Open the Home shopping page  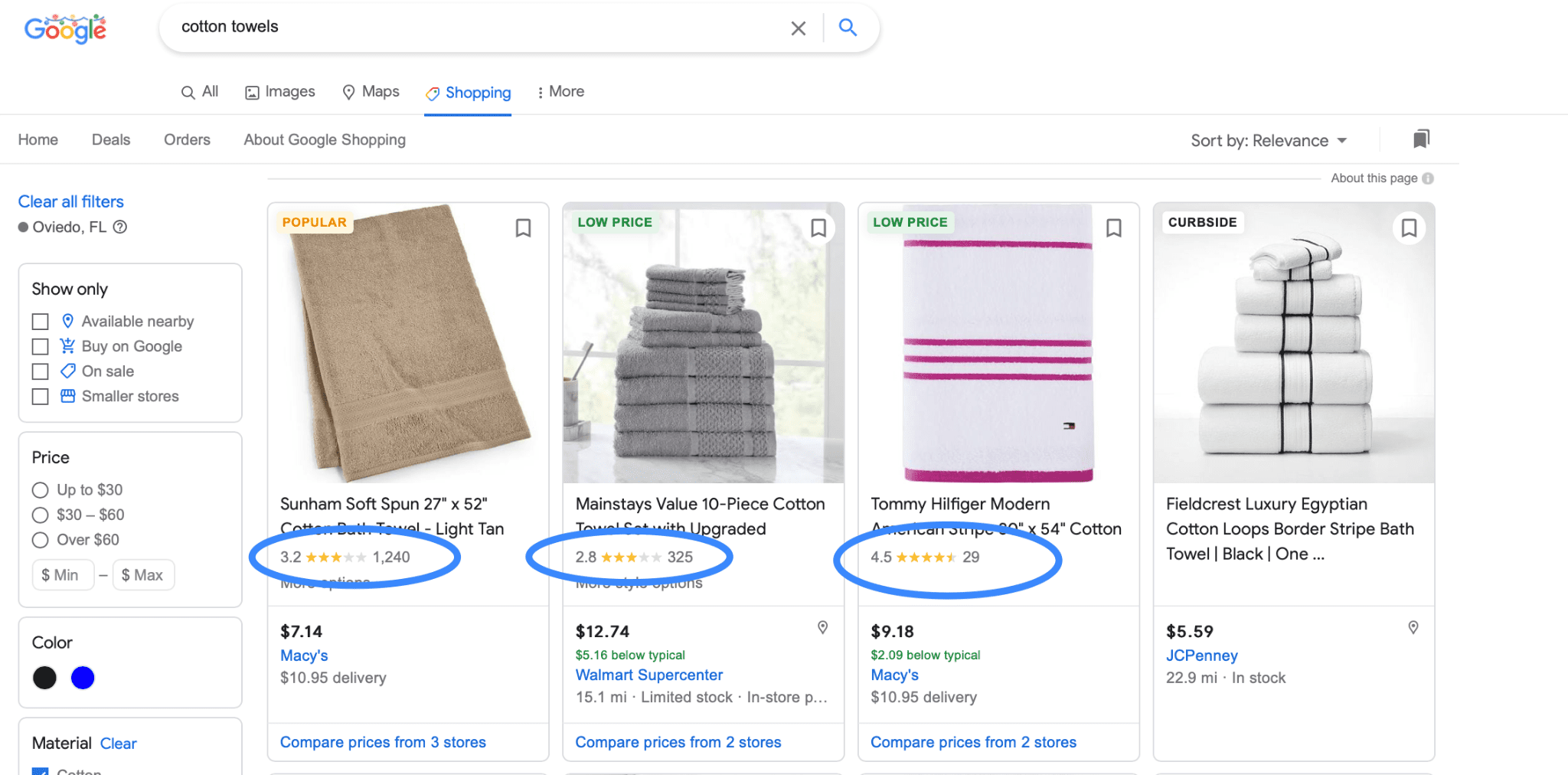point(38,140)
